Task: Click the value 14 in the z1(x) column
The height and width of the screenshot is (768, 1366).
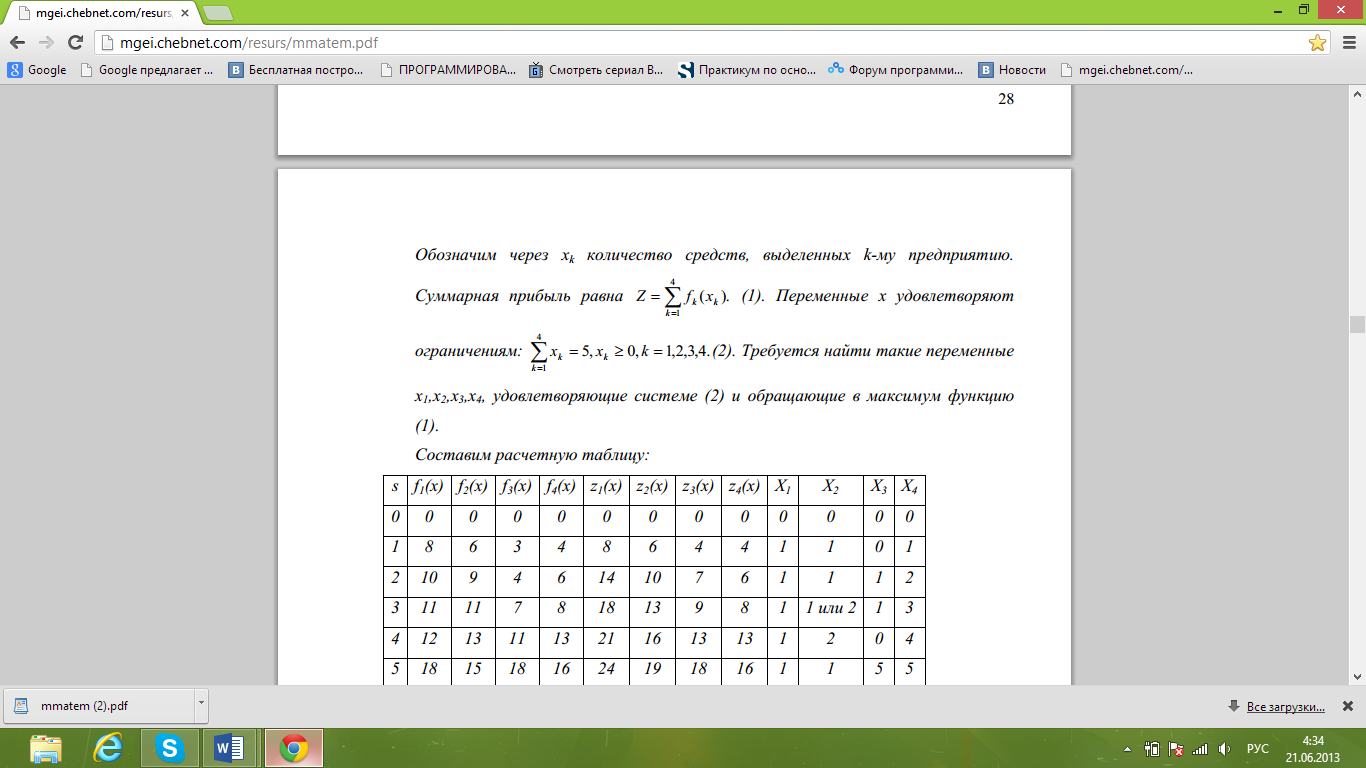Action: coord(606,578)
